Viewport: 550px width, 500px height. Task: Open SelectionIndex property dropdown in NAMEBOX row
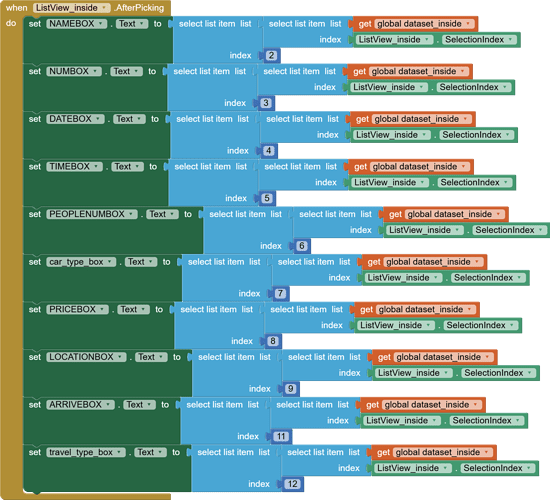(479, 39)
